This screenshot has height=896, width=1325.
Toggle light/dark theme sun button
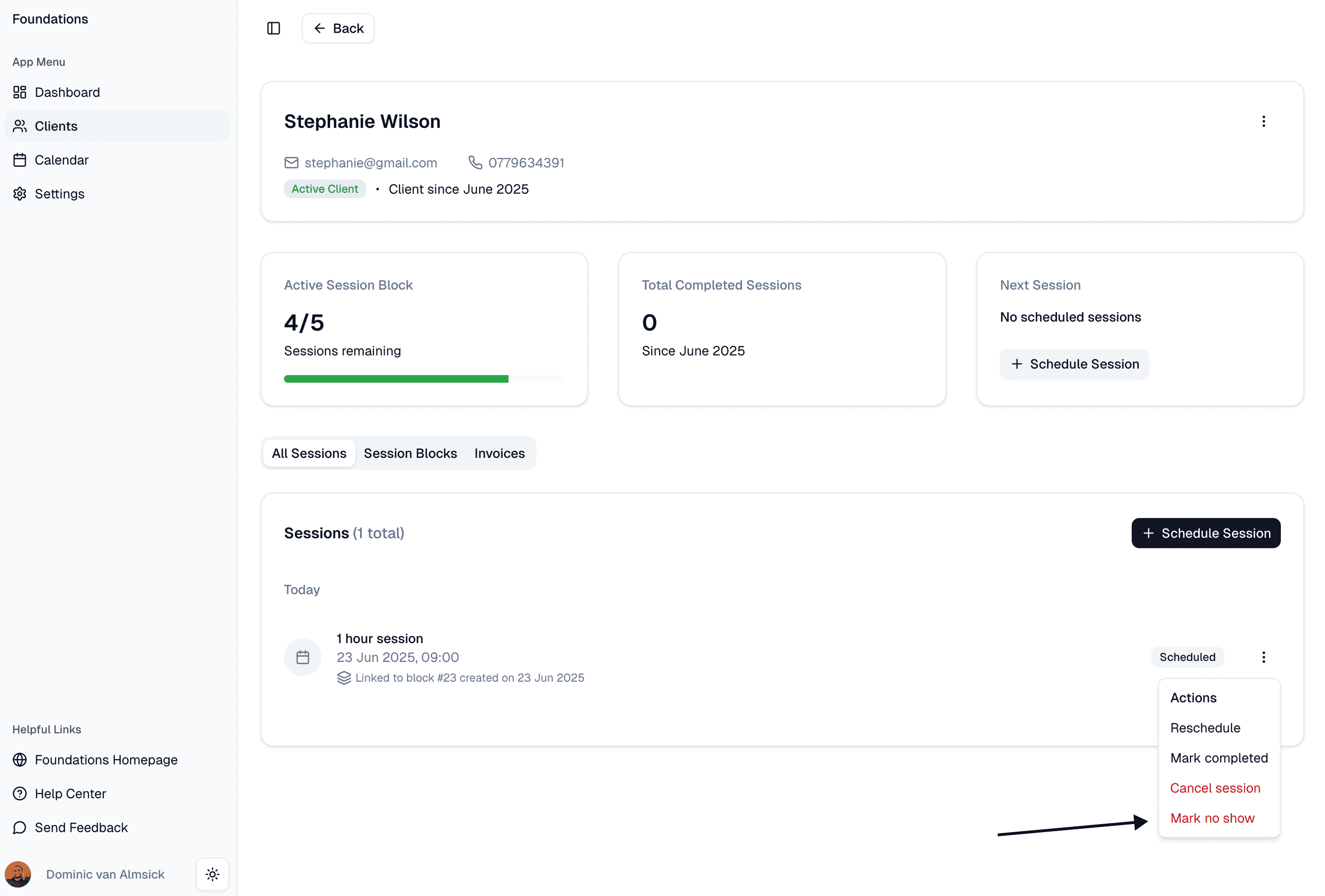click(213, 874)
